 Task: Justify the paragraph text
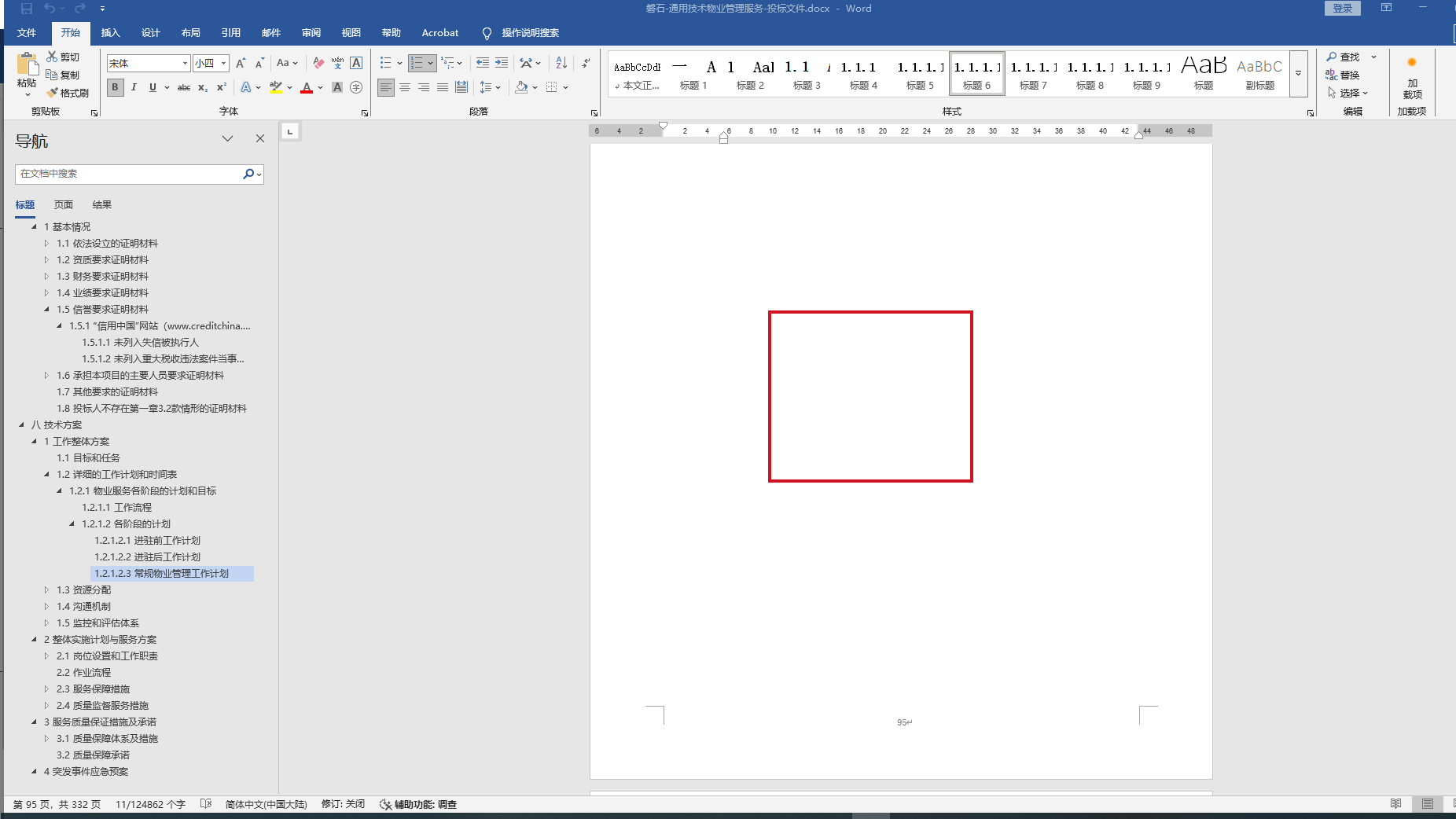(443, 87)
